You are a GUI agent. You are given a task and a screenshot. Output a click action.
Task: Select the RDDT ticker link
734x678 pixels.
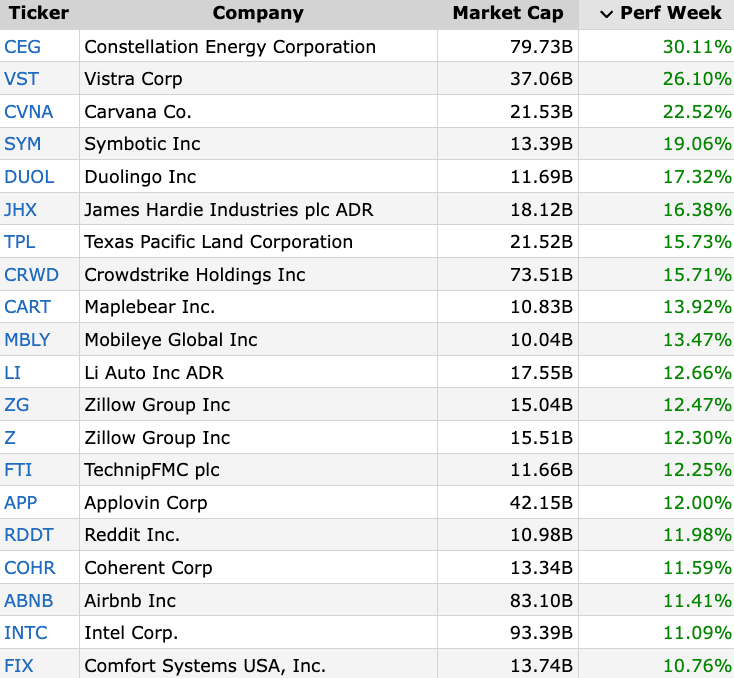pos(29,535)
